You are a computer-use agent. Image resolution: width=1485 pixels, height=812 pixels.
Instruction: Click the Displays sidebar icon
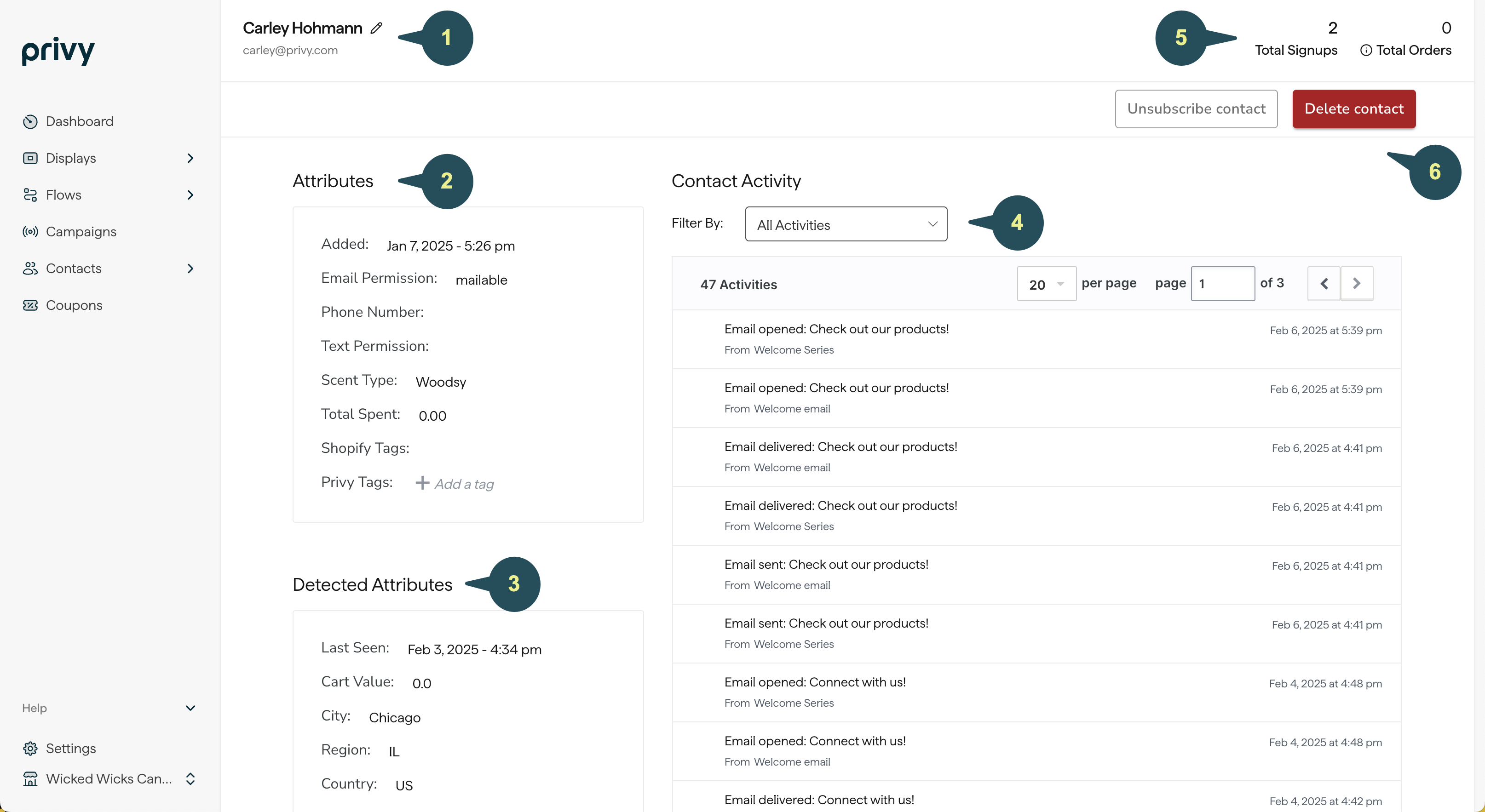coord(30,158)
